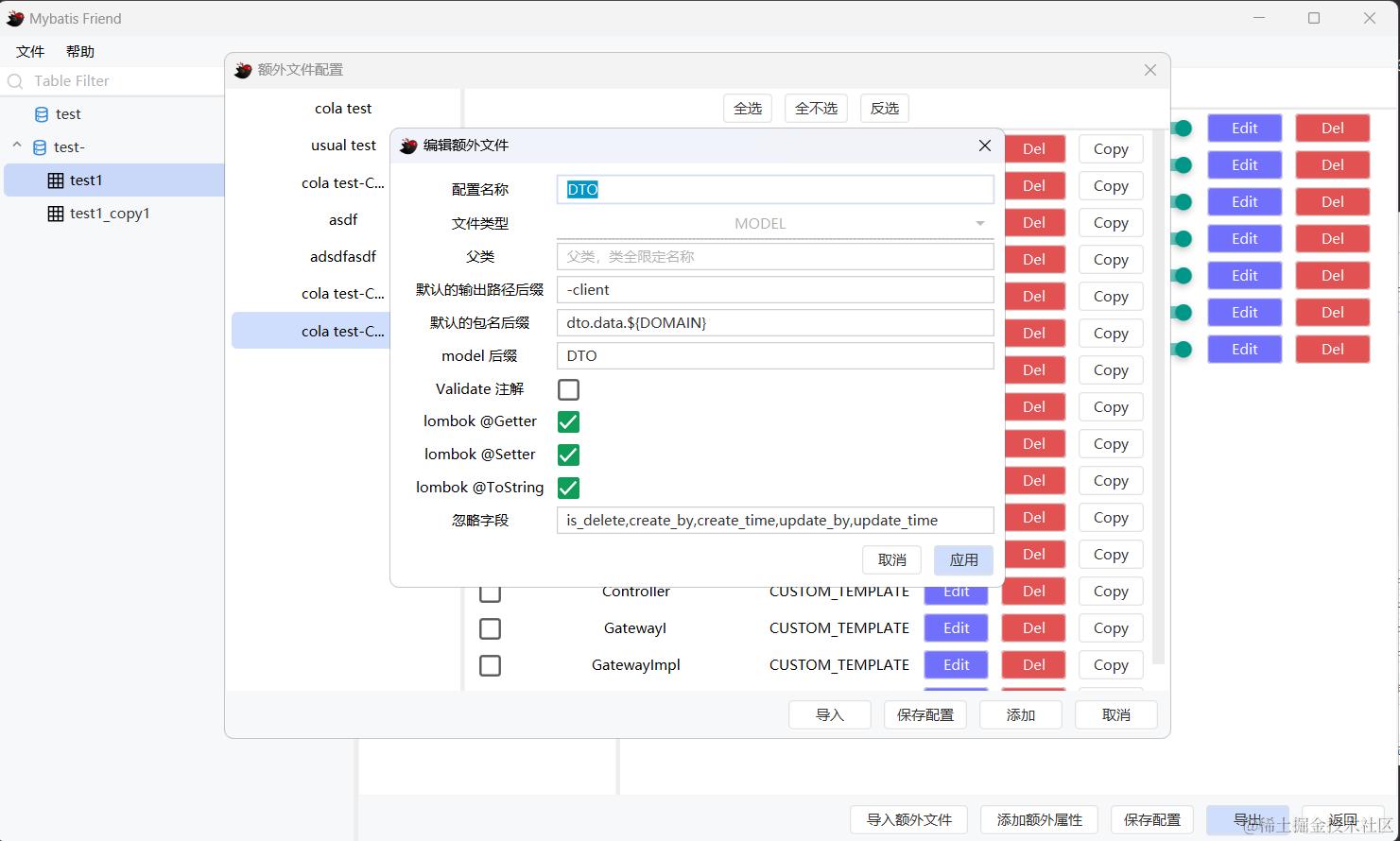Screen dimensions: 1400x841
Task: Edit the GatewayI row
Action: 957,628
